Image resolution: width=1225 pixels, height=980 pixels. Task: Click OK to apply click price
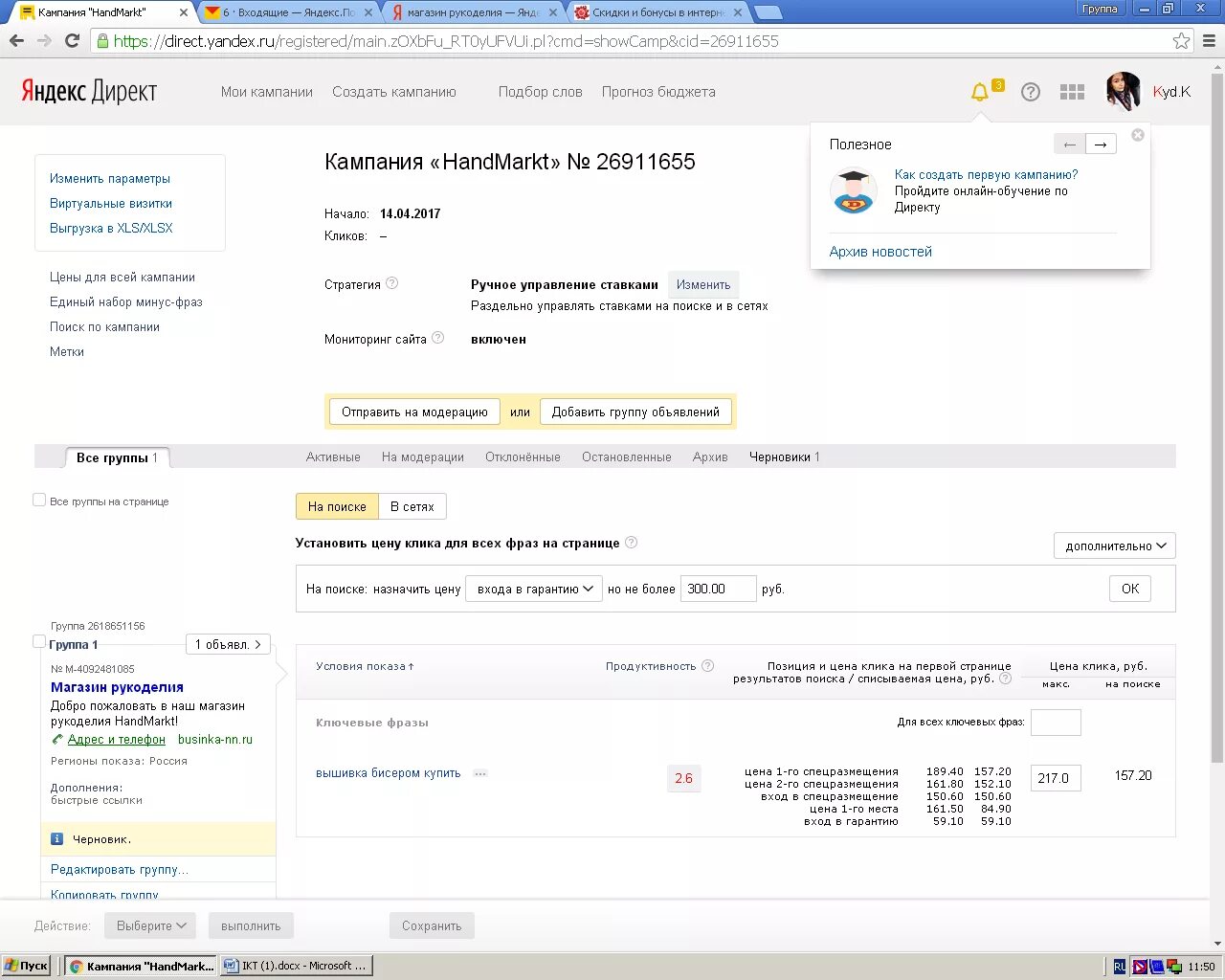[x=1130, y=589]
